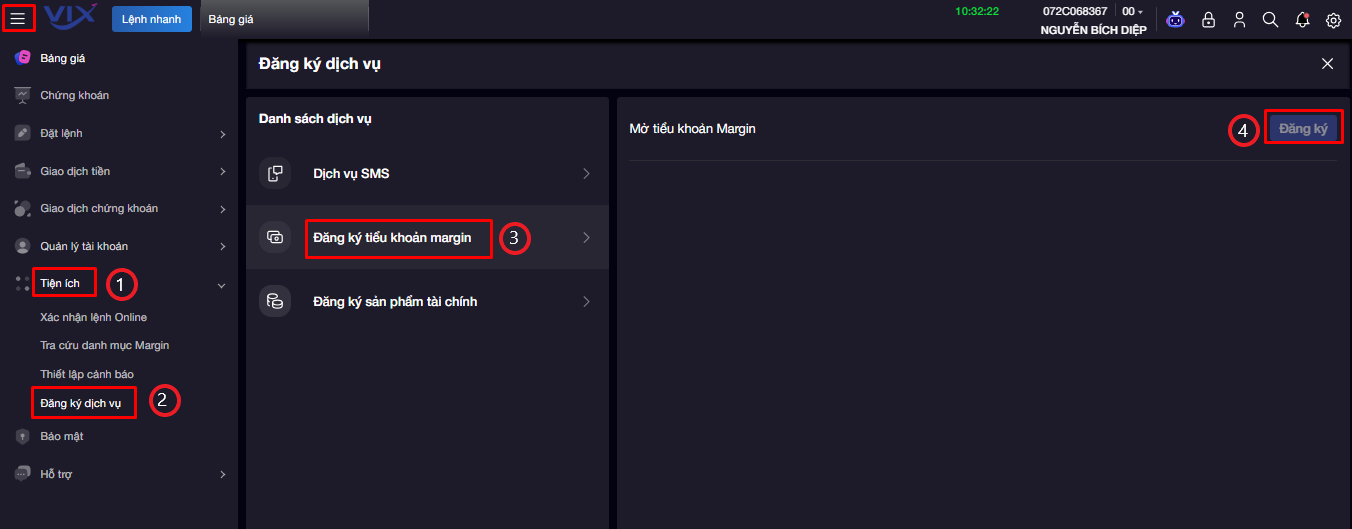The height and width of the screenshot is (529, 1352).
Task: Click the clock 10:32:22
Action: [x=977, y=11]
